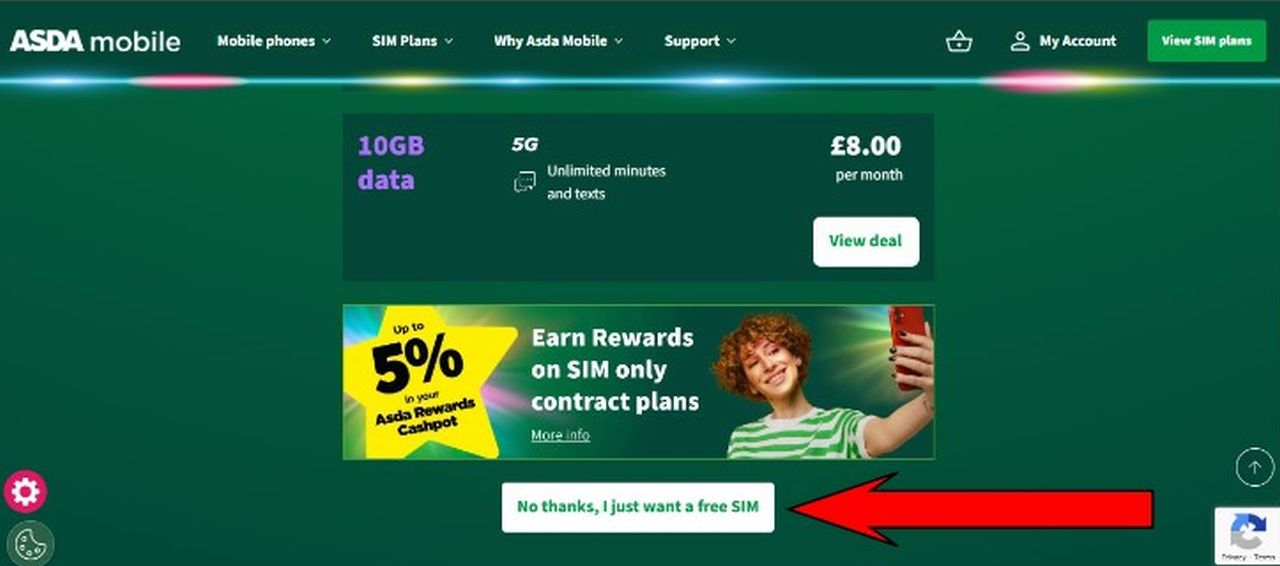Click the 5% Asda Rewards Cashpot star
This screenshot has height=566, width=1280.
coord(432,382)
